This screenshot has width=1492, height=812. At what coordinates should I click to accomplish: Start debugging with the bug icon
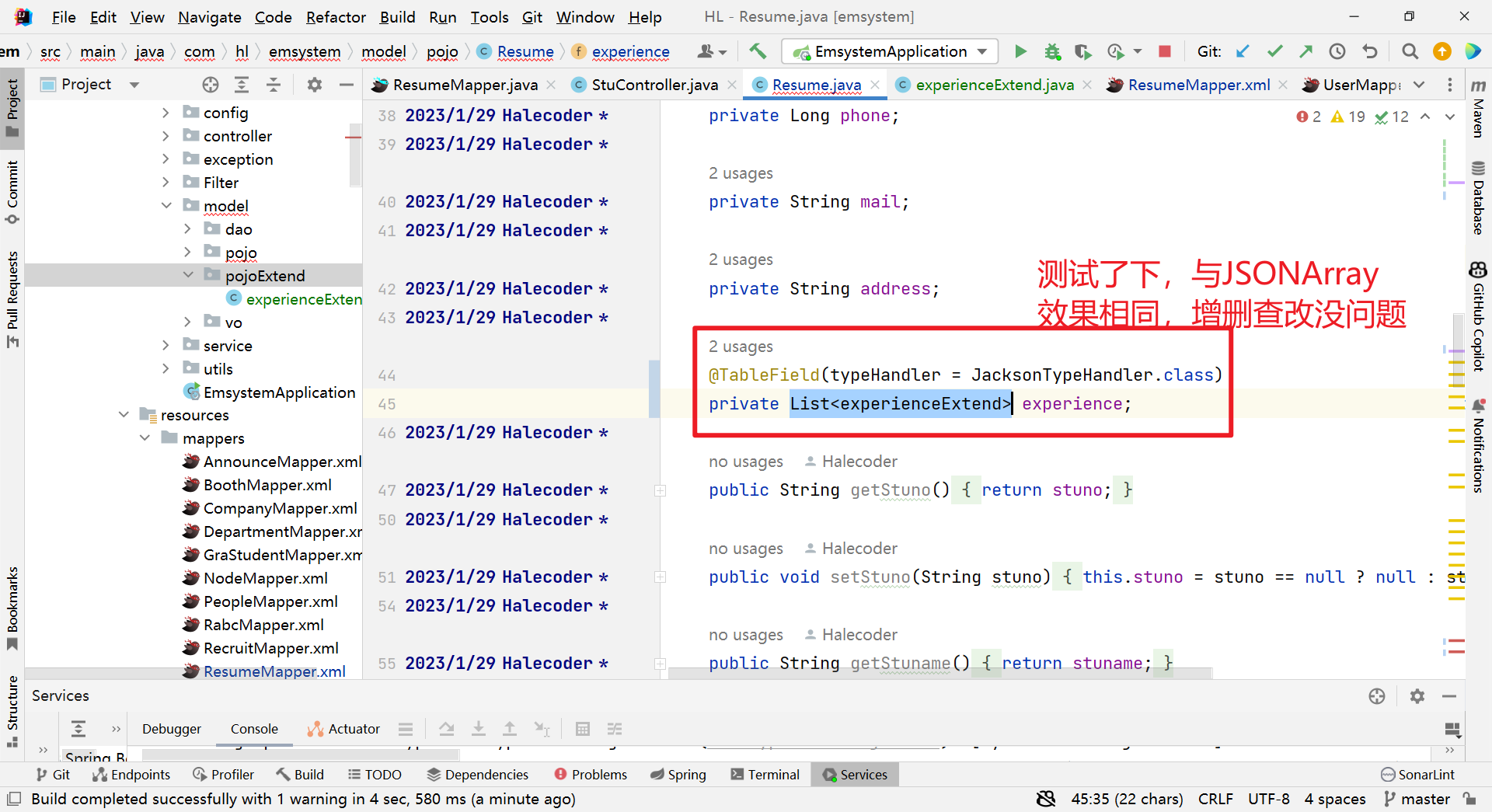coord(1052,51)
